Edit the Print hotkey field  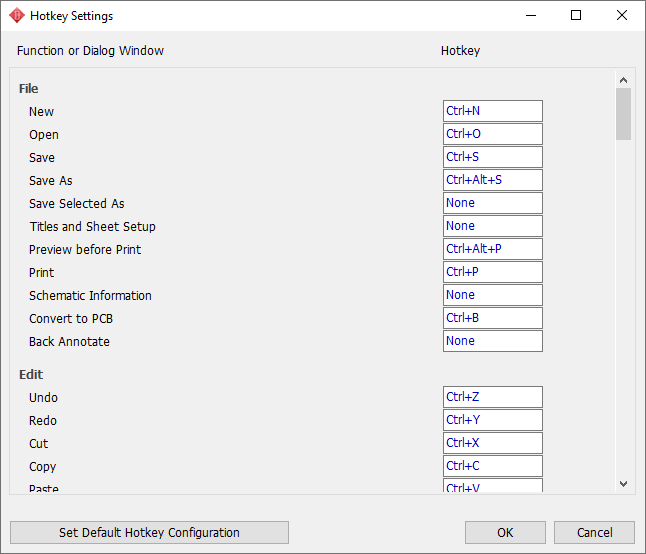(493, 272)
